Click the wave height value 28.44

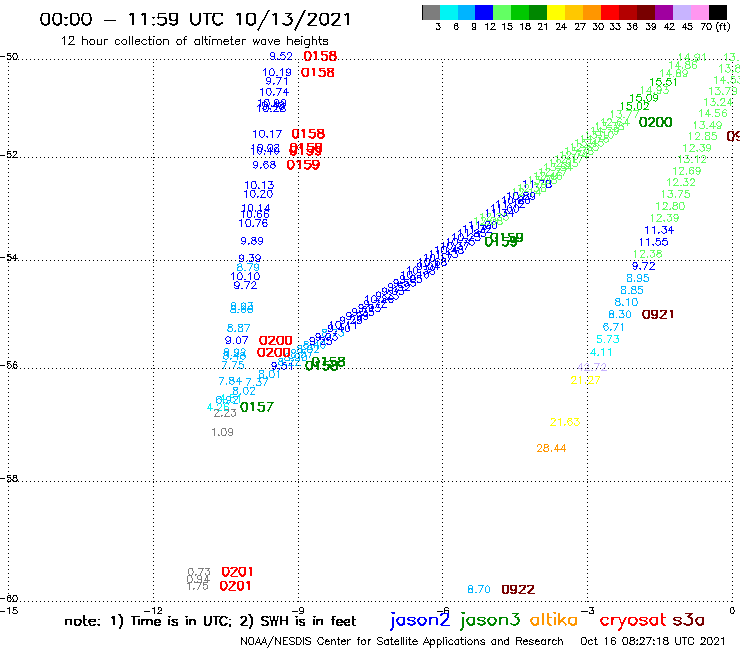(551, 448)
